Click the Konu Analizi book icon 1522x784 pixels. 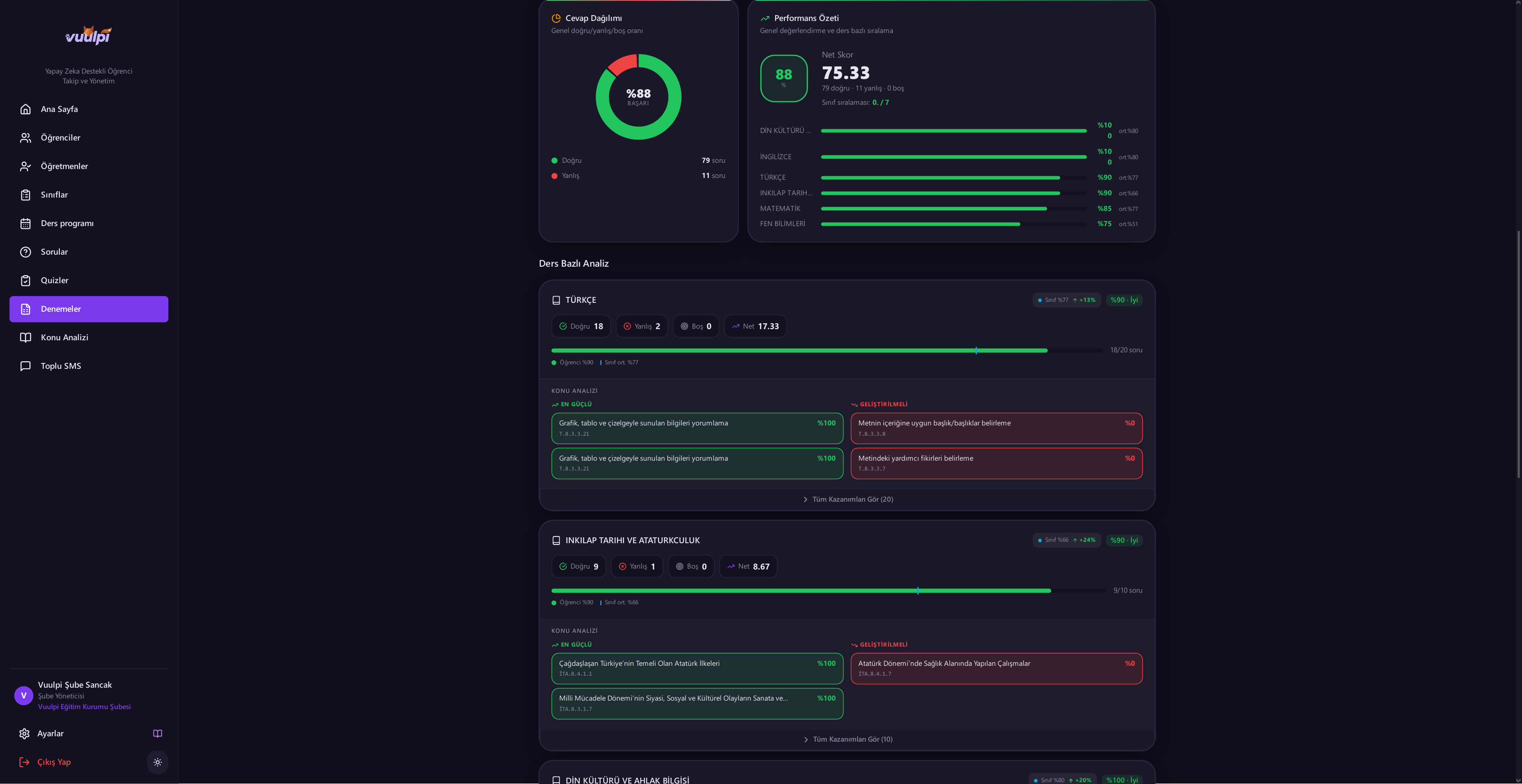coord(25,338)
